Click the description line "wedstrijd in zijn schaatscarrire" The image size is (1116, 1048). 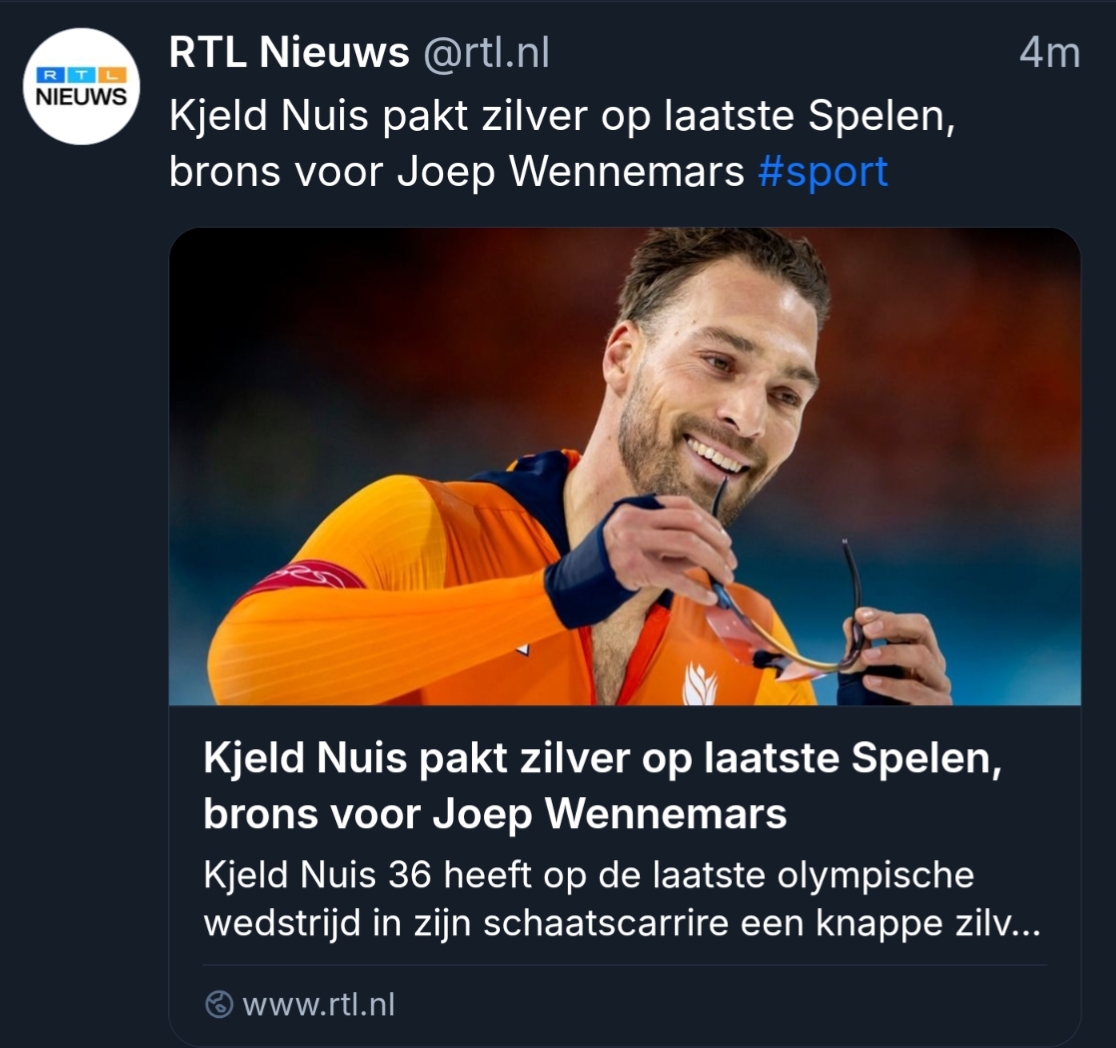(620, 924)
